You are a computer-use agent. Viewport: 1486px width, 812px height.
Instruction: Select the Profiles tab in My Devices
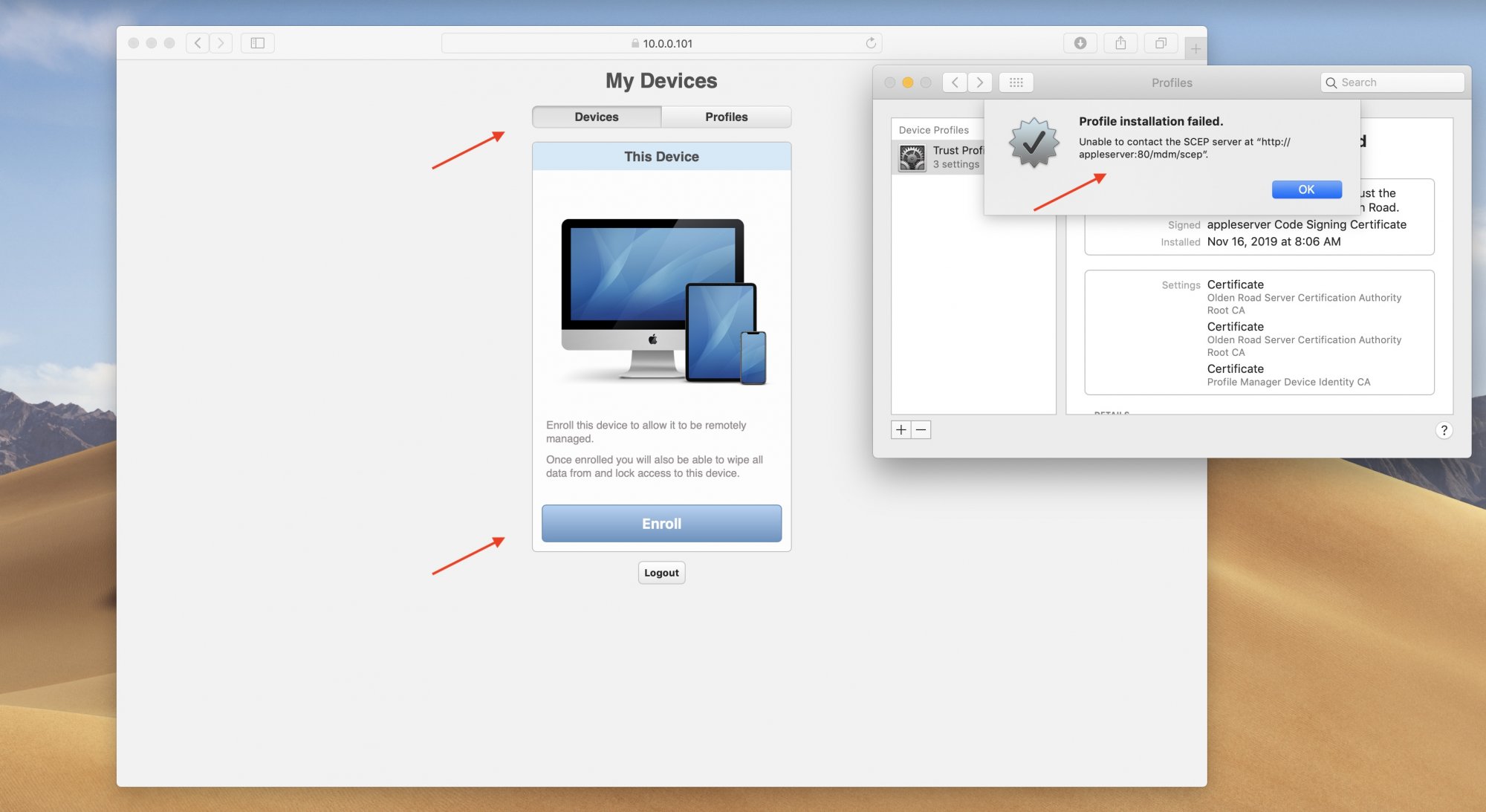pos(725,115)
